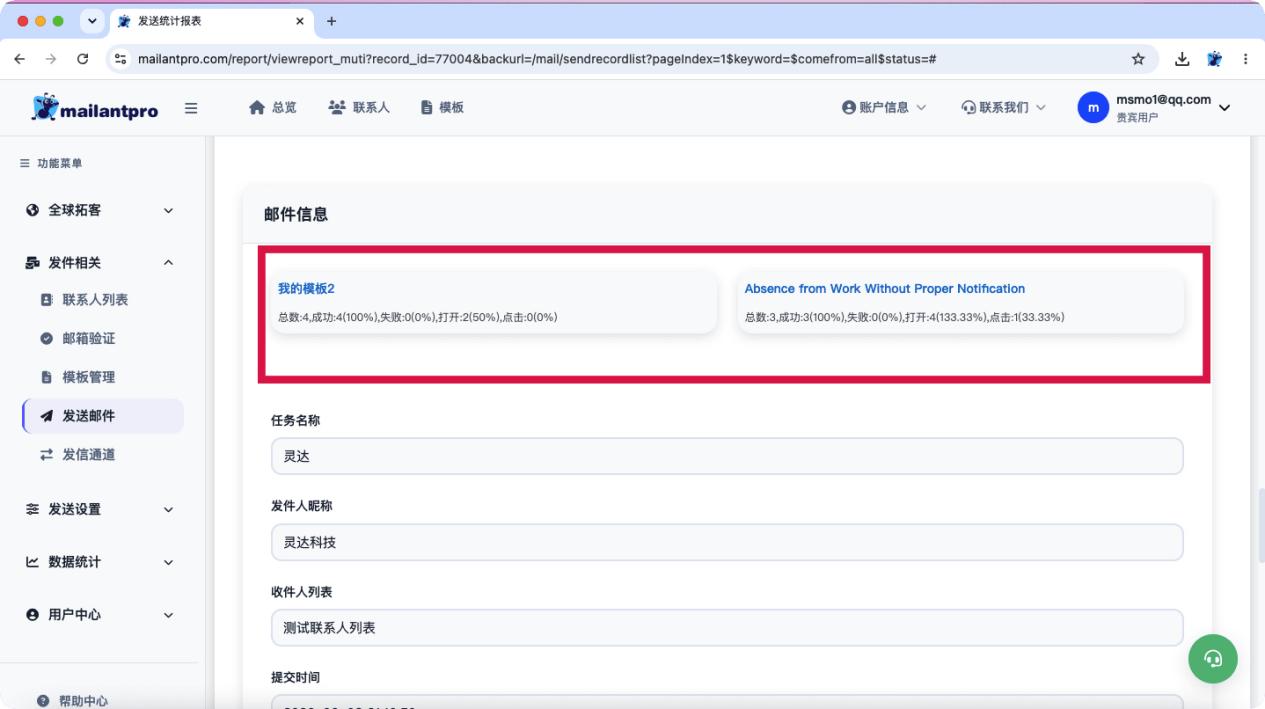
Task: Click the 总数:3,成功:3(100%) stats text
Action: coord(904,317)
